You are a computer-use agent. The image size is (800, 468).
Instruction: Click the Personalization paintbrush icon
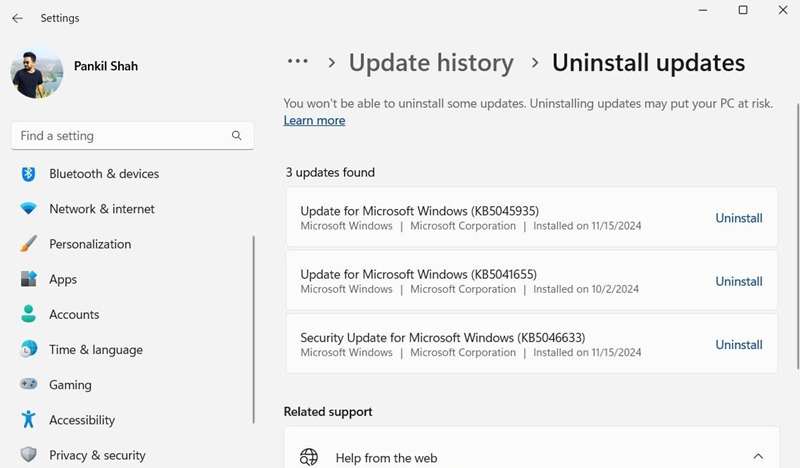[29, 244]
